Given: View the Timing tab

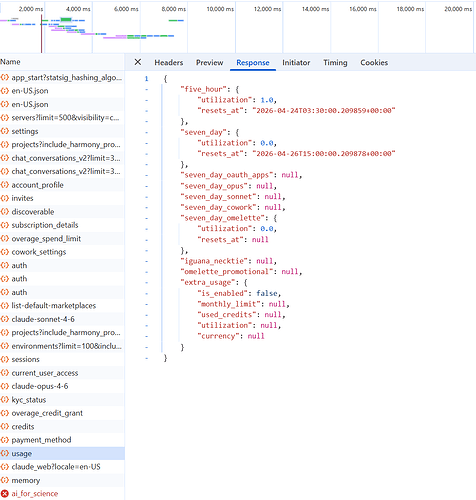Looking at the screenshot, I should click(335, 63).
